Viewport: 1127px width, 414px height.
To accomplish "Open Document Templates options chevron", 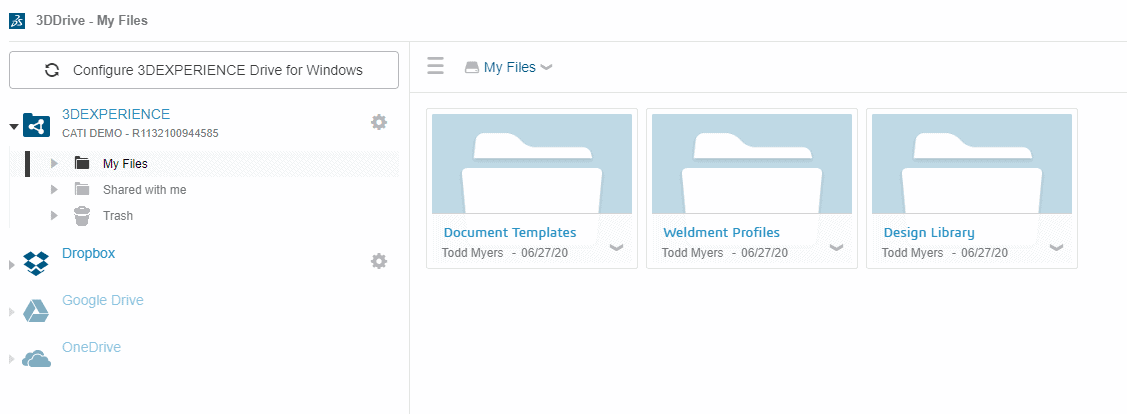I will (x=616, y=247).
